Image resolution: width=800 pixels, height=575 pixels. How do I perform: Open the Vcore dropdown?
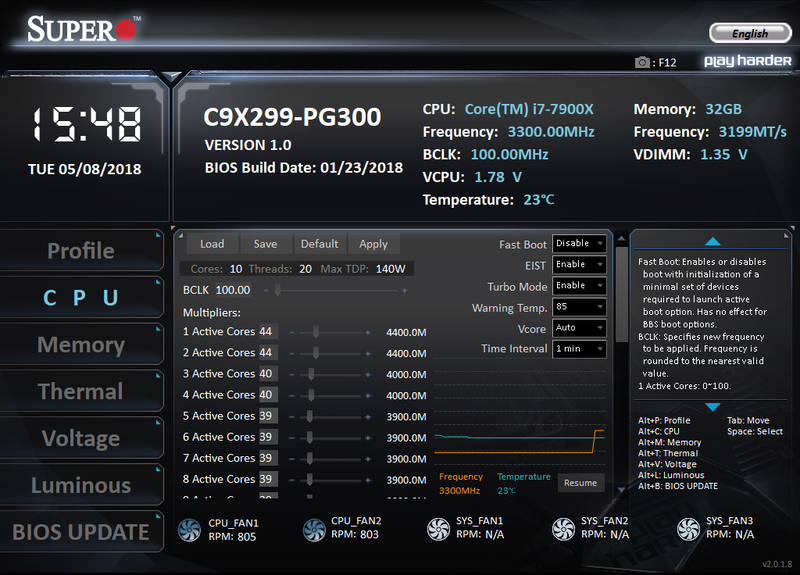click(579, 328)
